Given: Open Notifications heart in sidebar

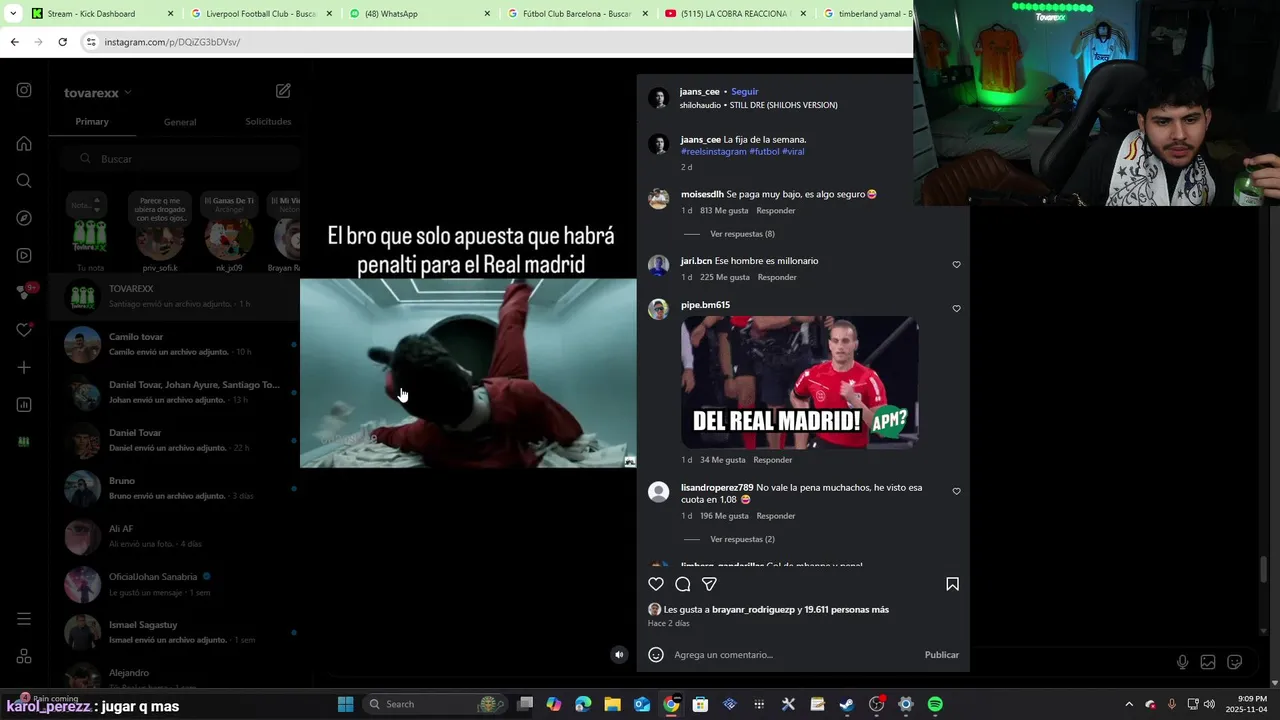Looking at the screenshot, I should tap(24, 330).
